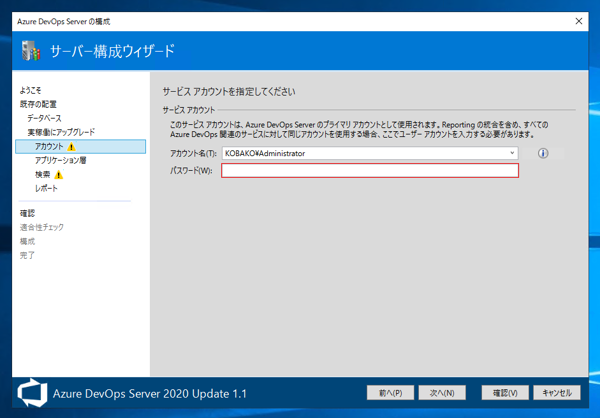
Task: Select the 確認 step in sidebar
Action: click(27, 213)
